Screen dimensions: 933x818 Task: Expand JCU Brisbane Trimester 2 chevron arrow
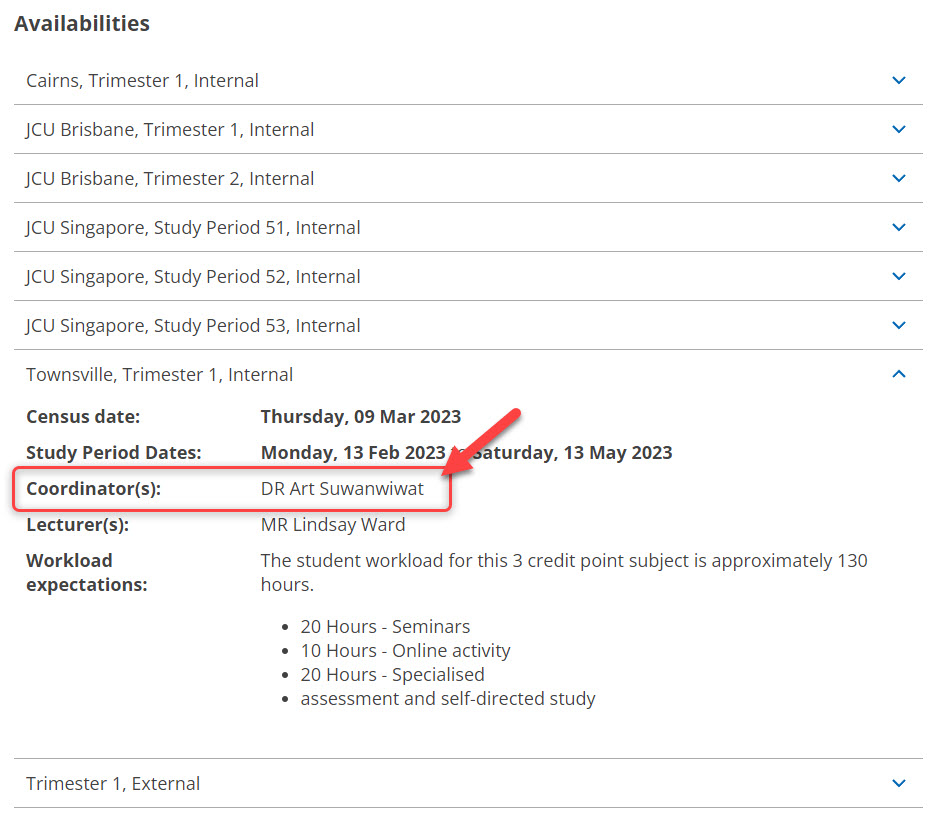tap(898, 178)
